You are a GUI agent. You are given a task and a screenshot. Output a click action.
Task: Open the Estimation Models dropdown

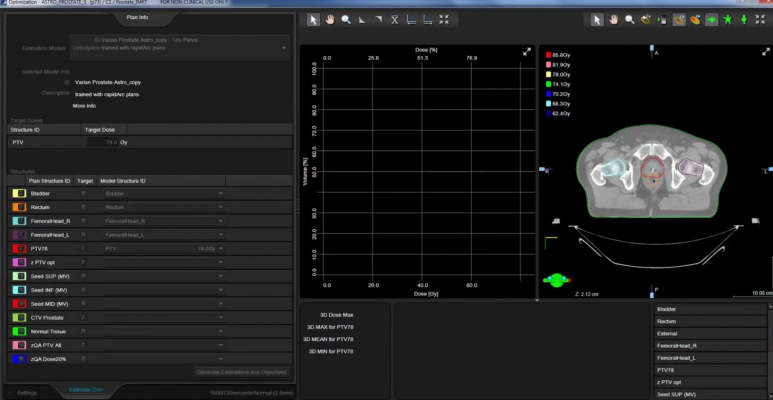284,47
